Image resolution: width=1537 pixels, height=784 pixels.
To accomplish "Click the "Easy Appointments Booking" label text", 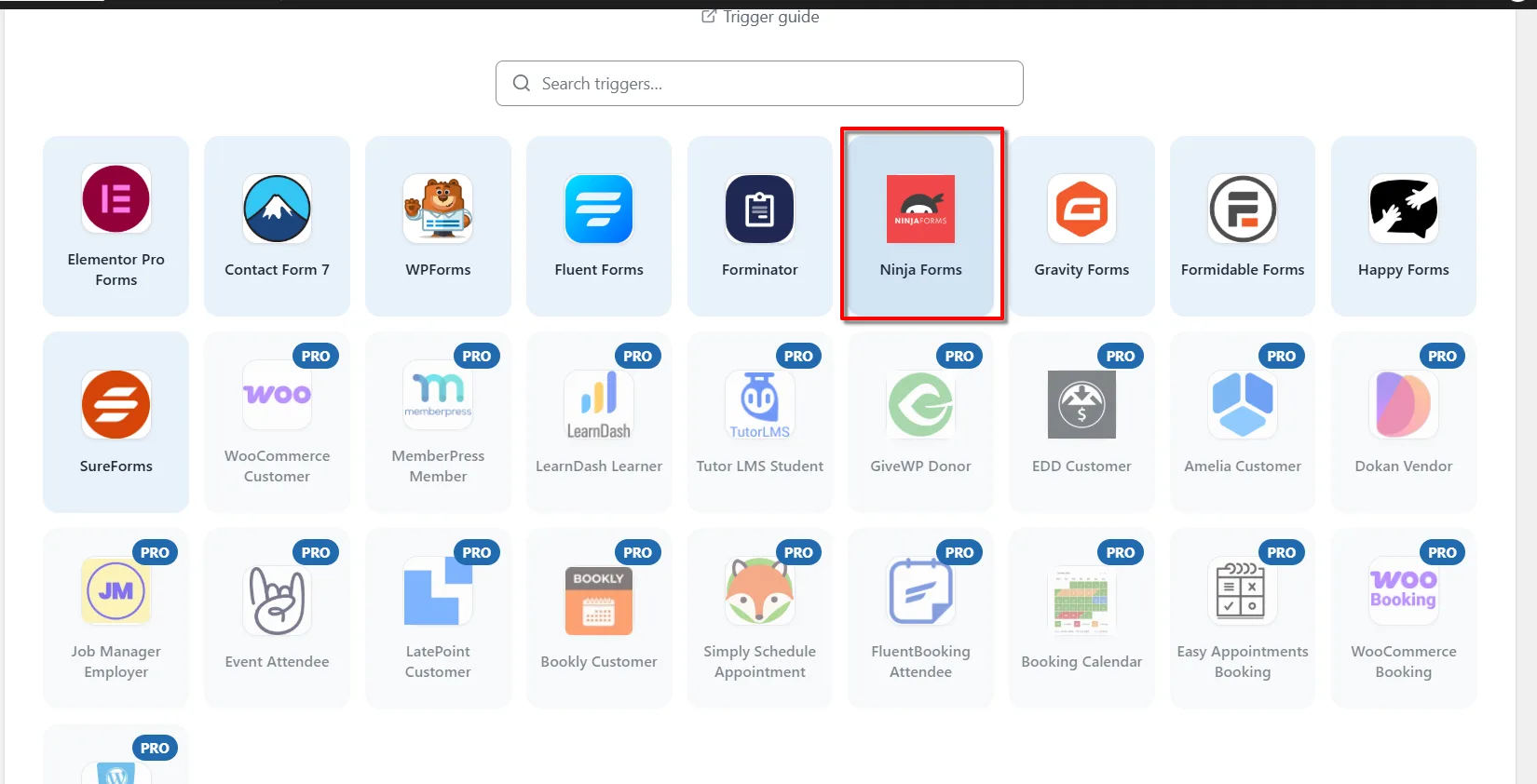I will click(x=1243, y=662).
